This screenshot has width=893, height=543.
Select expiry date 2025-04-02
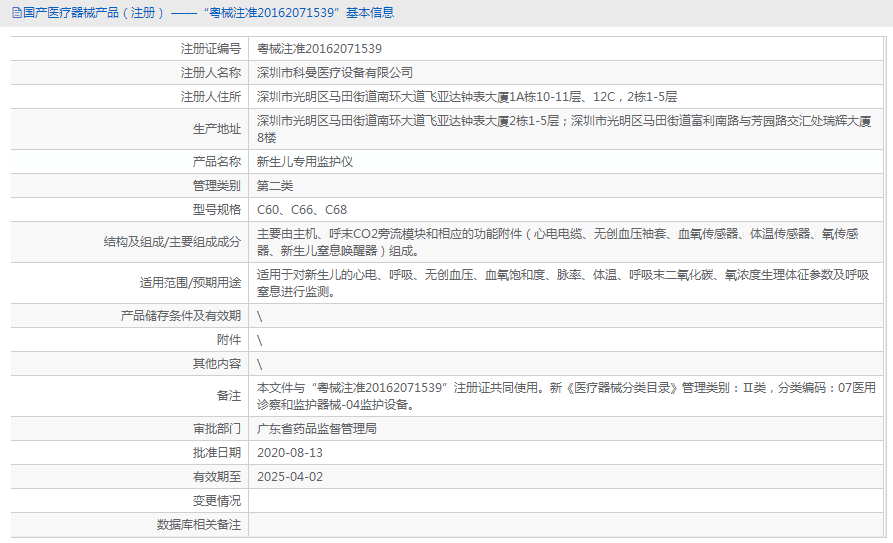coord(290,476)
